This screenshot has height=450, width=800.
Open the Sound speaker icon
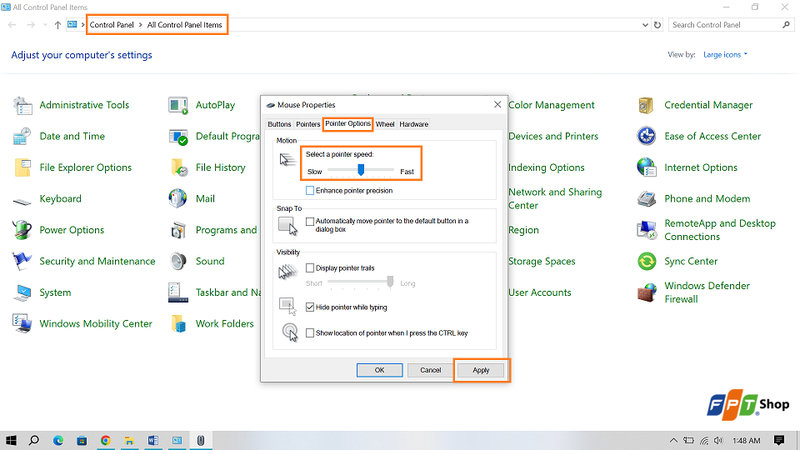click(178, 261)
